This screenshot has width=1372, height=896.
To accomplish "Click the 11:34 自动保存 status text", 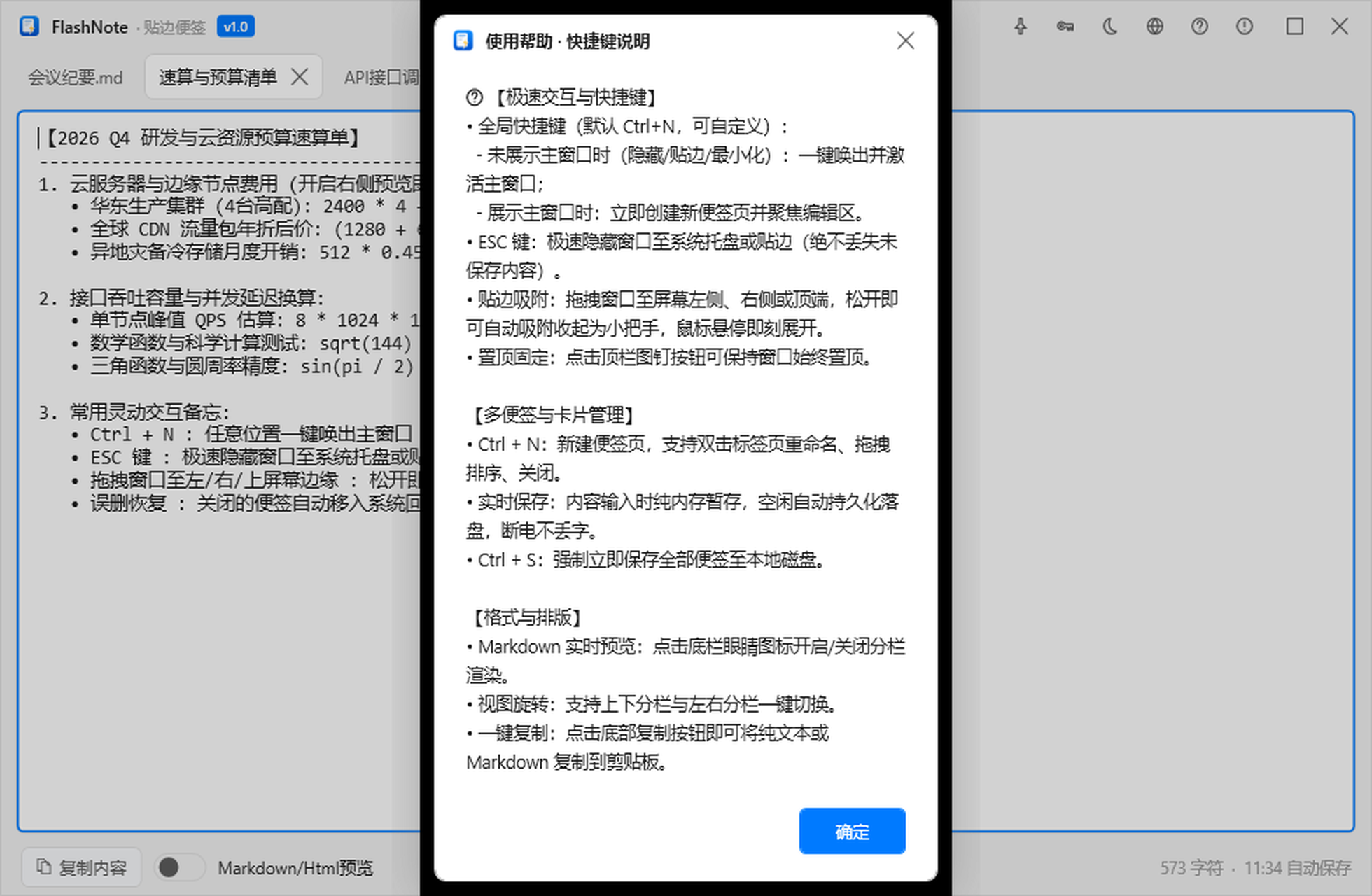I will coord(1298,868).
